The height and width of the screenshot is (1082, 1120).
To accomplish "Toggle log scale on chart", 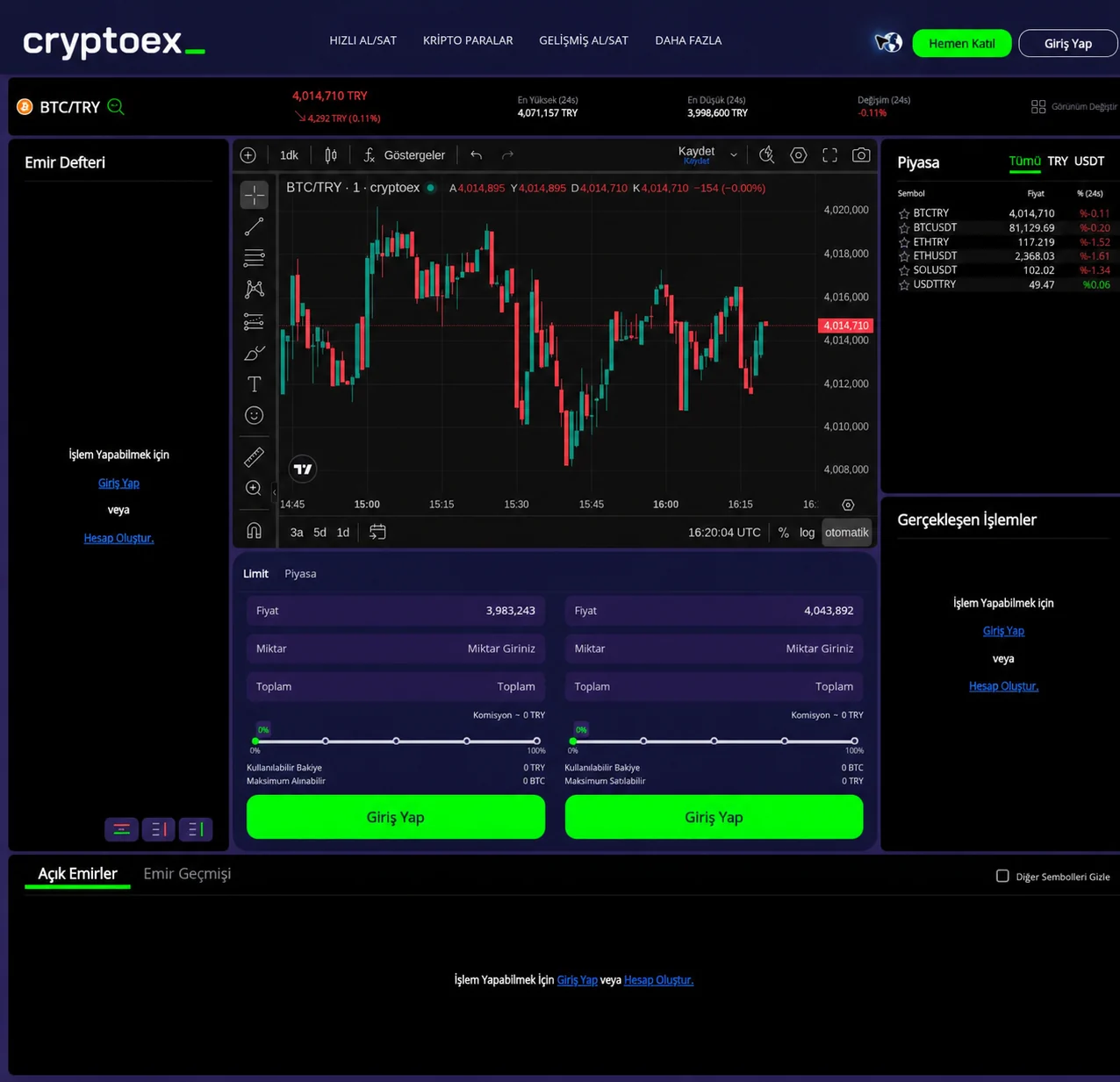I will pyautogui.click(x=807, y=533).
